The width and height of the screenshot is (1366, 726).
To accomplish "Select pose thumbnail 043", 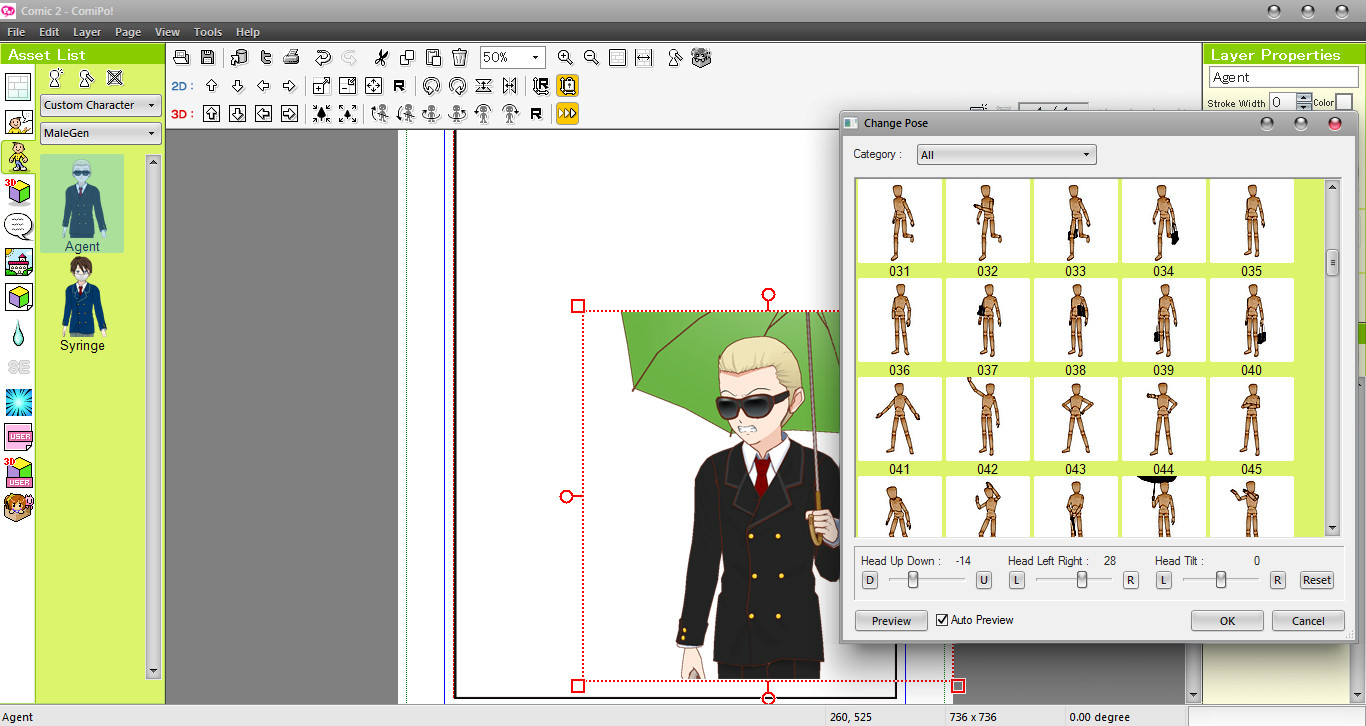I will (x=1075, y=418).
